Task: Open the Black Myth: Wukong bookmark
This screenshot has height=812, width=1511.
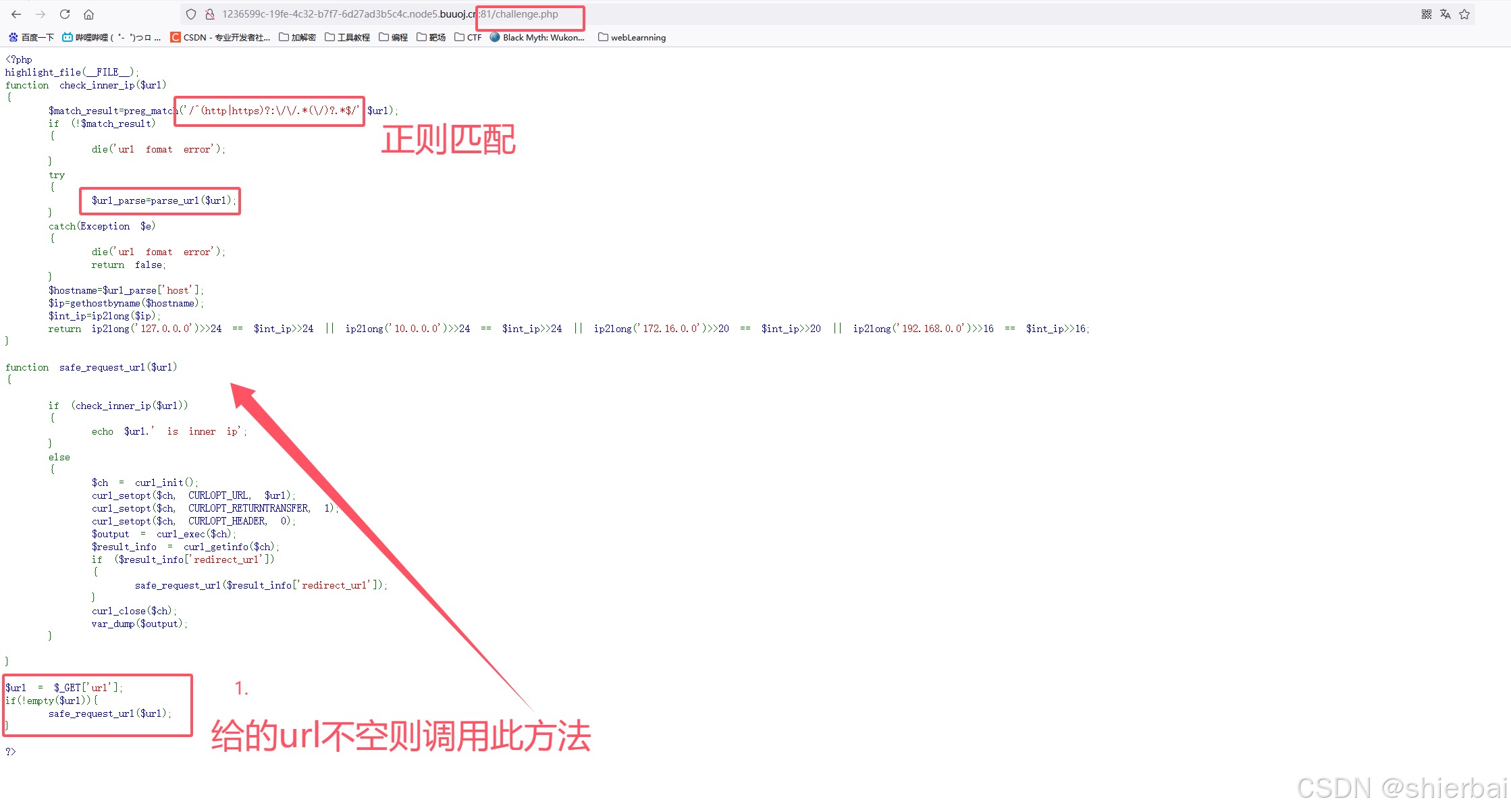Action: click(x=537, y=37)
